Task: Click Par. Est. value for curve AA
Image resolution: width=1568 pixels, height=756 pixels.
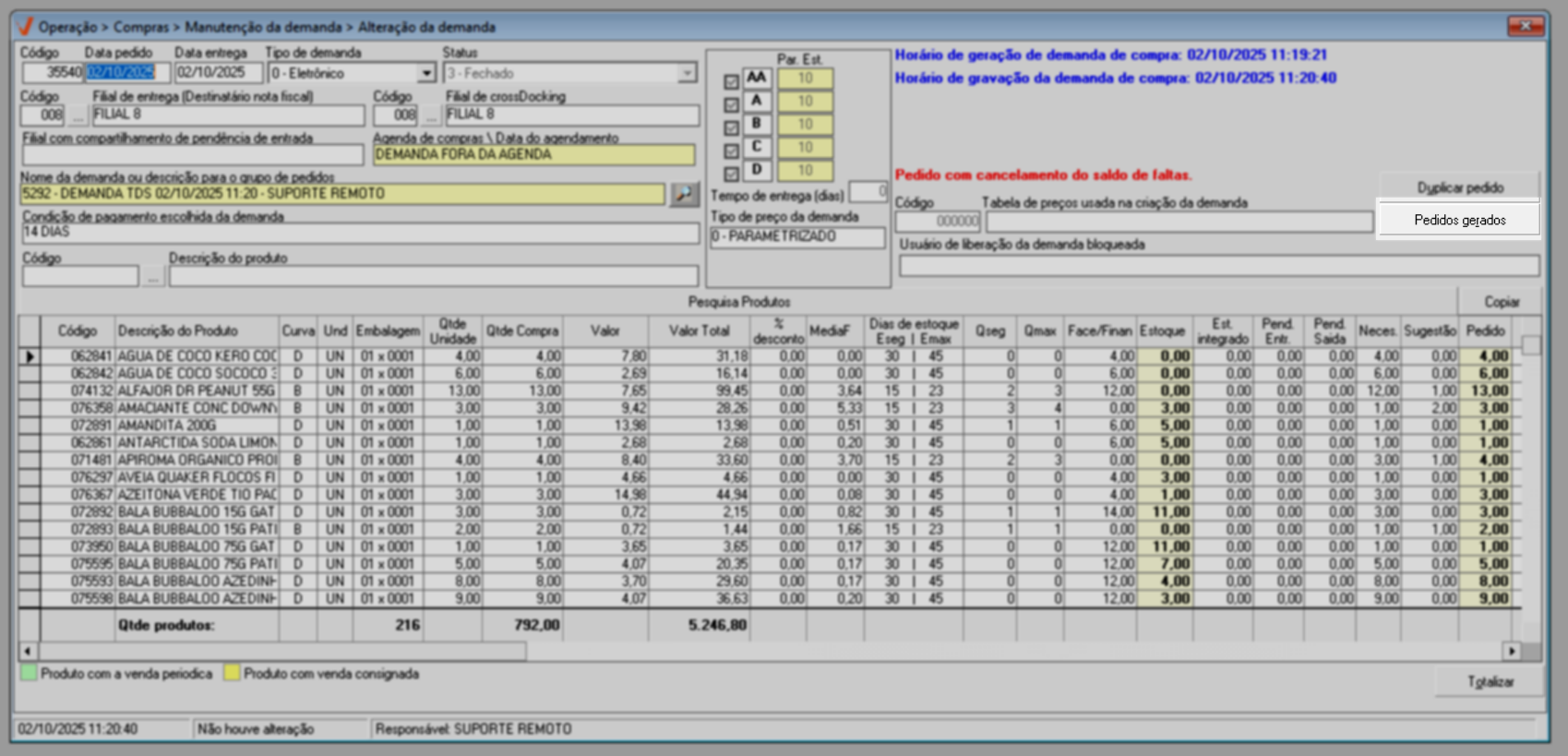Action: pyautogui.click(x=805, y=78)
